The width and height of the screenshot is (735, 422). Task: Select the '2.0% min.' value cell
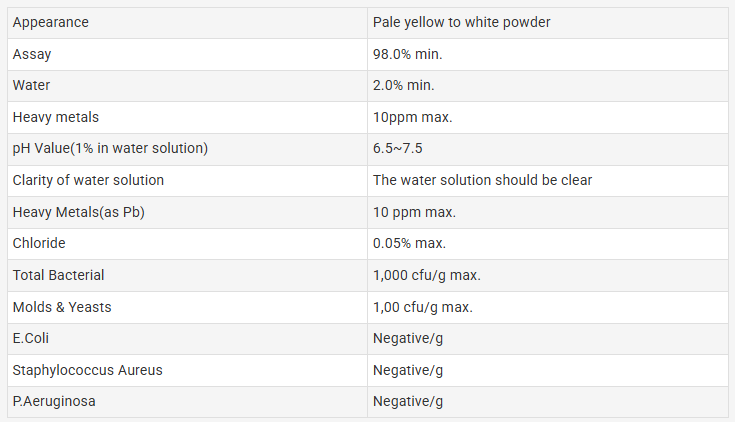548,86
